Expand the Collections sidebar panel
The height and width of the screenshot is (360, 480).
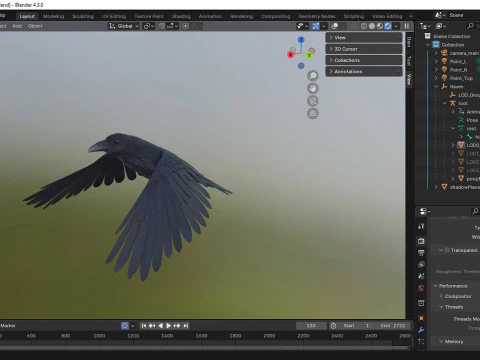tap(364, 60)
